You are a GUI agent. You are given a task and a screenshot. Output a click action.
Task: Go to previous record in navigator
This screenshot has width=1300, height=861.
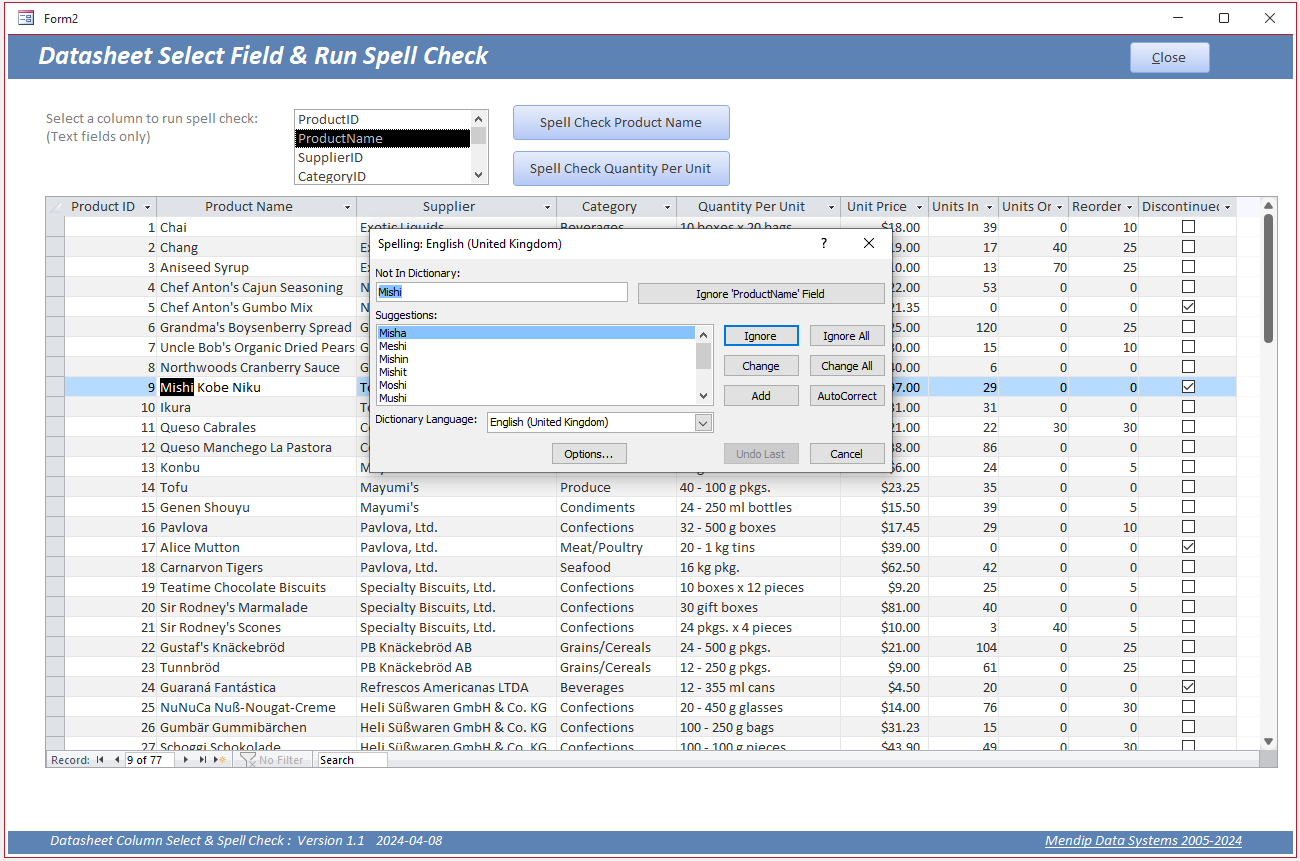(117, 760)
